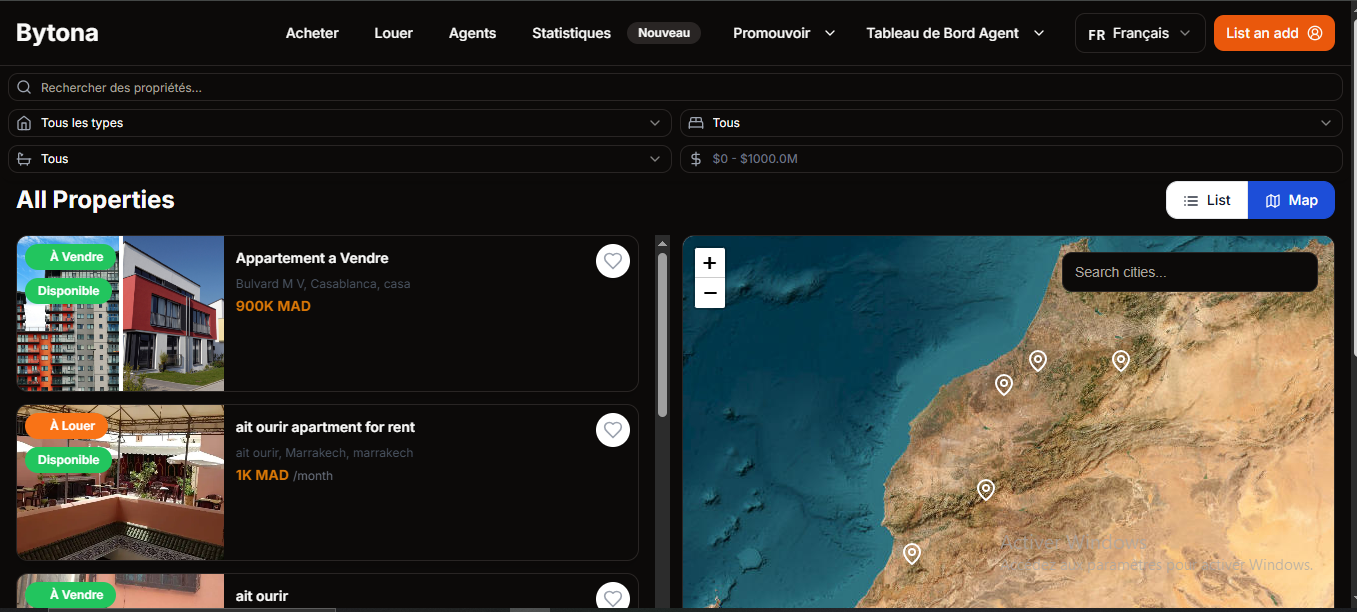Click the northeastern-most map location pin

click(1120, 361)
